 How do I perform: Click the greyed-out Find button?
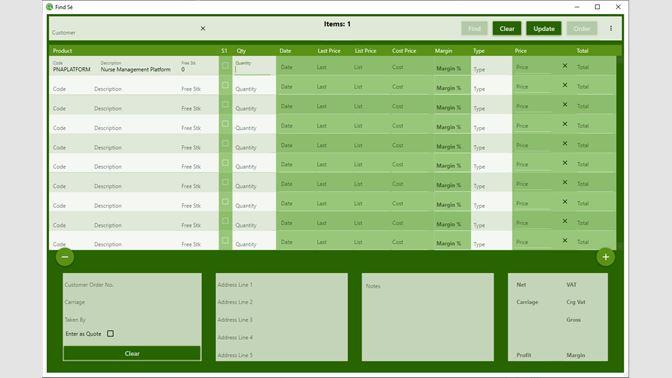click(474, 28)
